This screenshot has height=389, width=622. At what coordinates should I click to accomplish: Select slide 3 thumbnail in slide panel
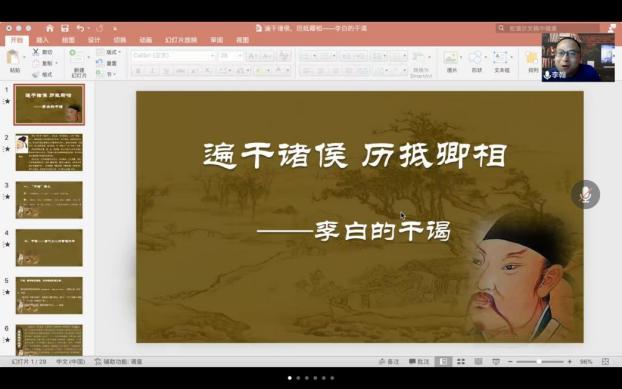(49, 200)
